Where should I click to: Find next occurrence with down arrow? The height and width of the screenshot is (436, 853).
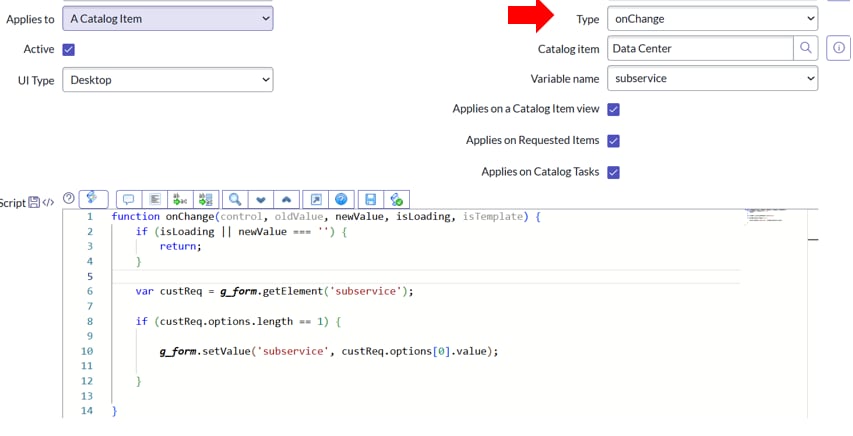[x=261, y=199]
